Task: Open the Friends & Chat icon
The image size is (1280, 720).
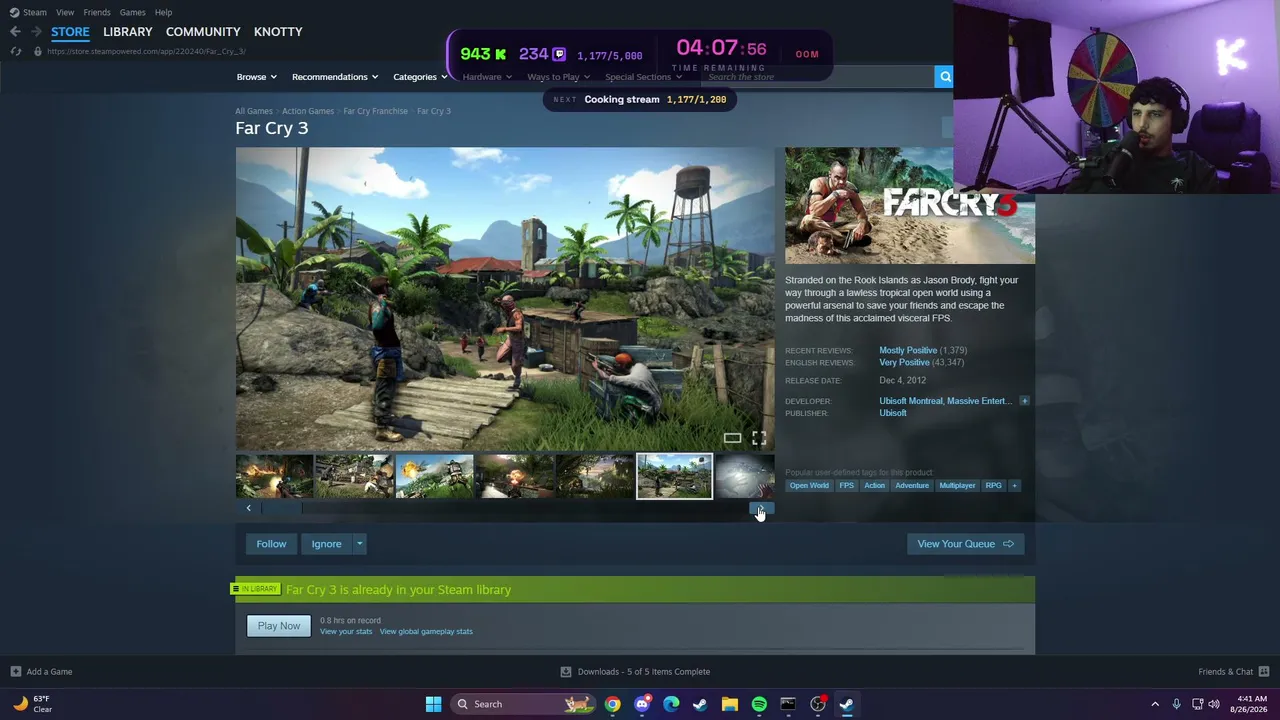Action: (x=1264, y=672)
